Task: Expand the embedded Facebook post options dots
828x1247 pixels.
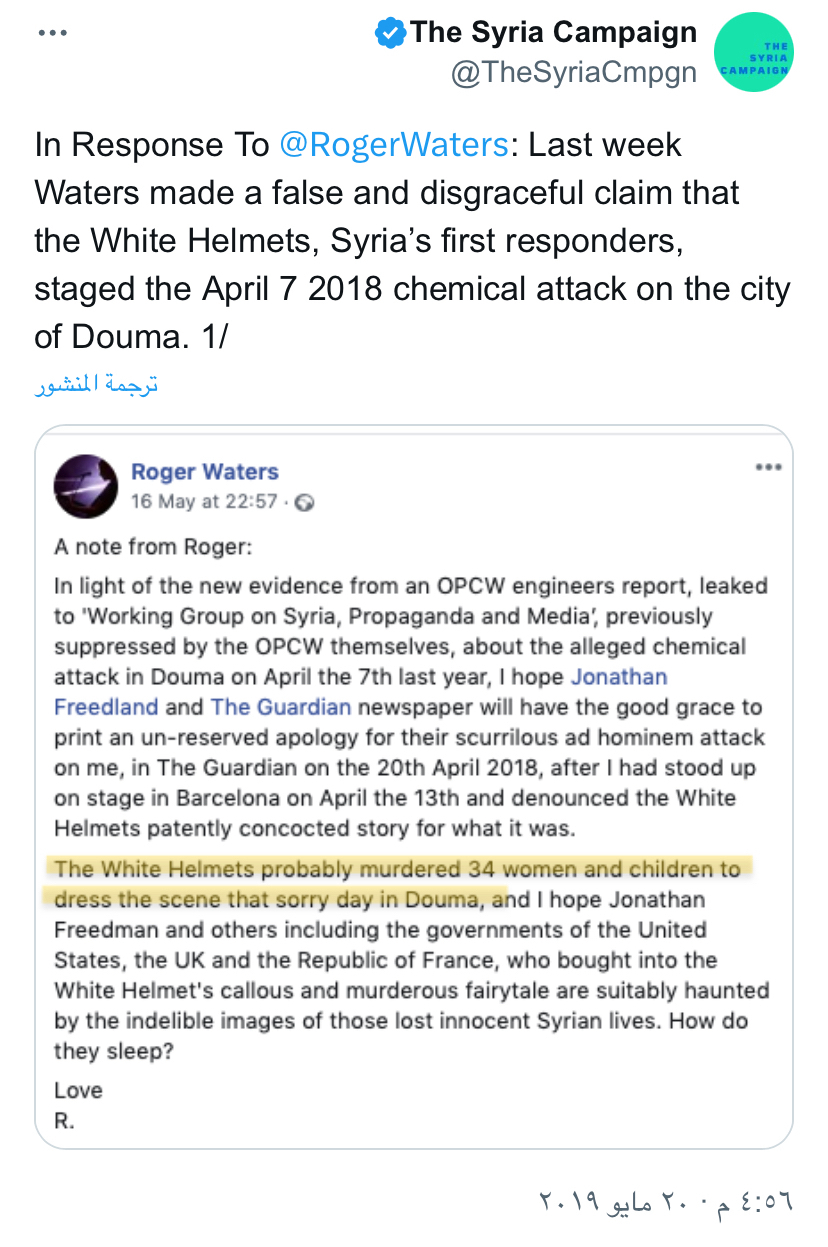Action: pos(768,467)
